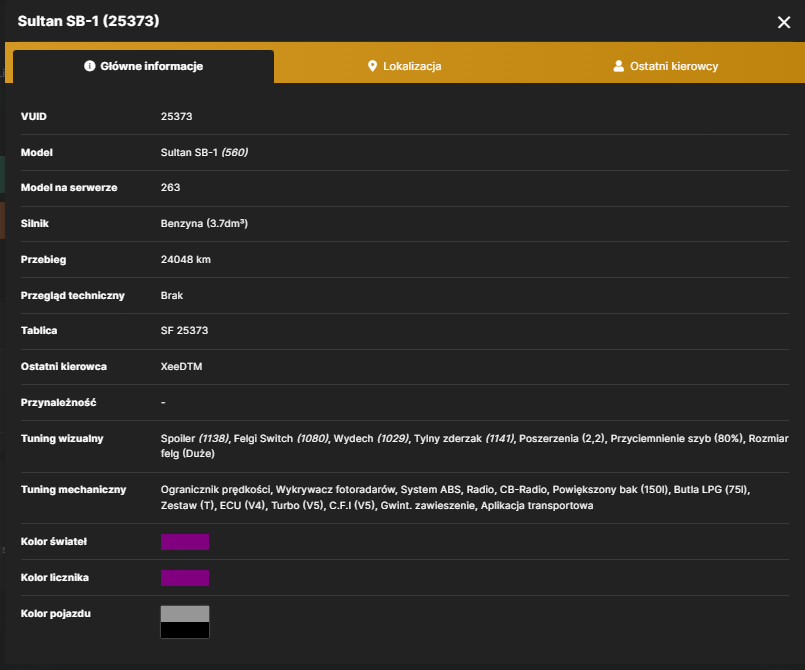Click Aplikacja transportowa text
Screen dimensions: 805x670
pos(536,506)
